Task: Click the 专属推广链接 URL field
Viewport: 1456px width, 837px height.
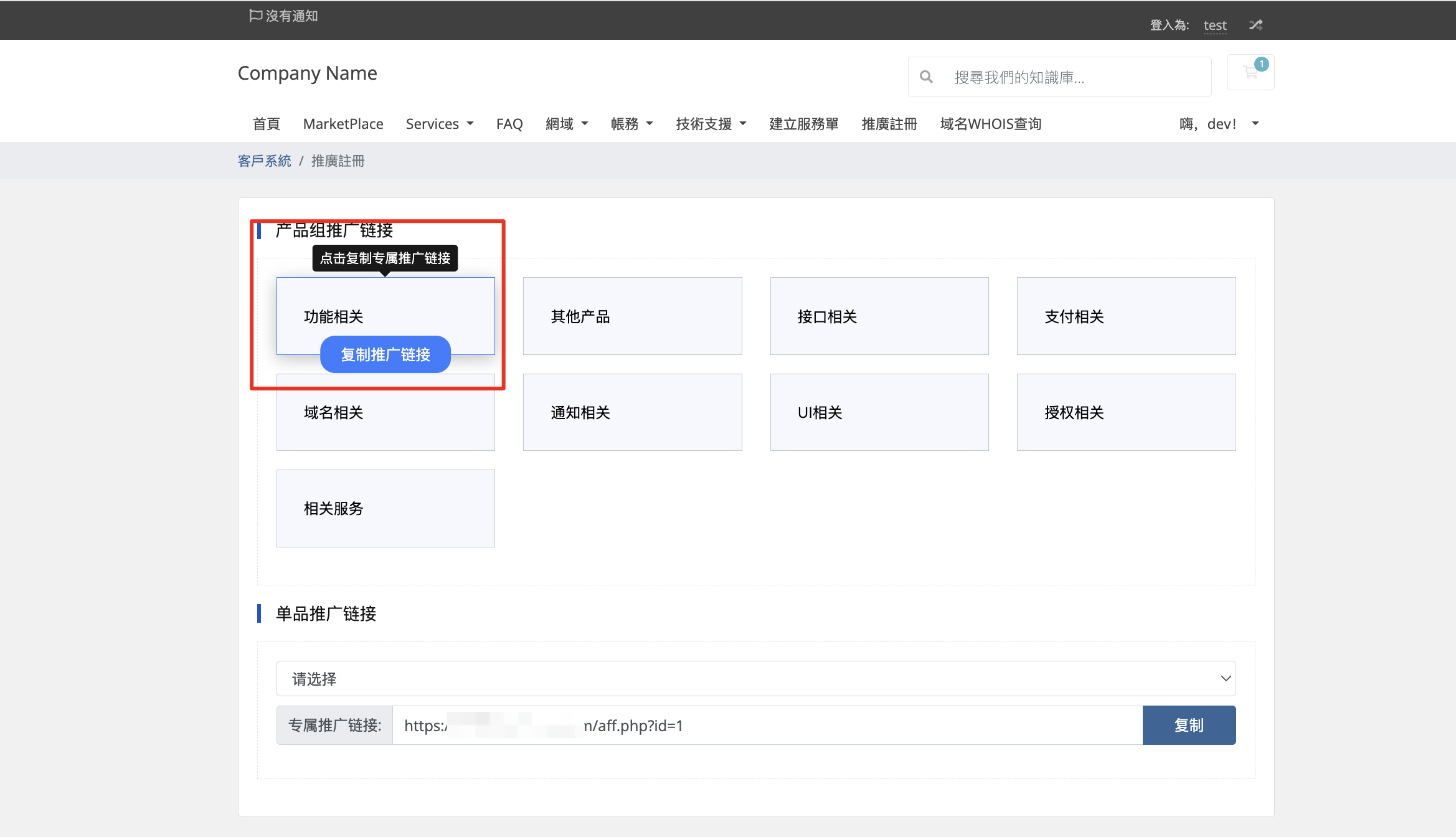Action: tap(767, 725)
